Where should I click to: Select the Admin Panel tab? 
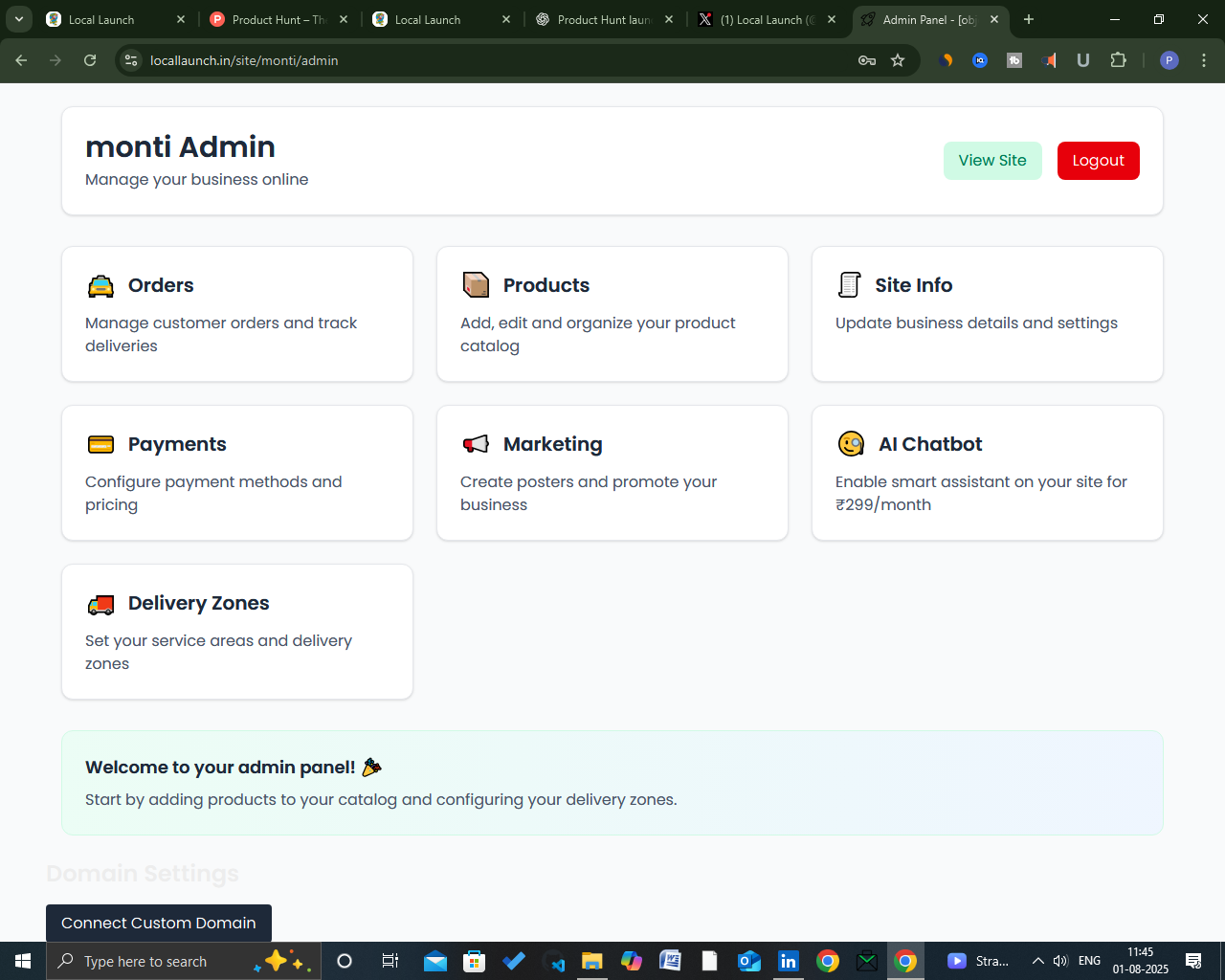point(928,19)
